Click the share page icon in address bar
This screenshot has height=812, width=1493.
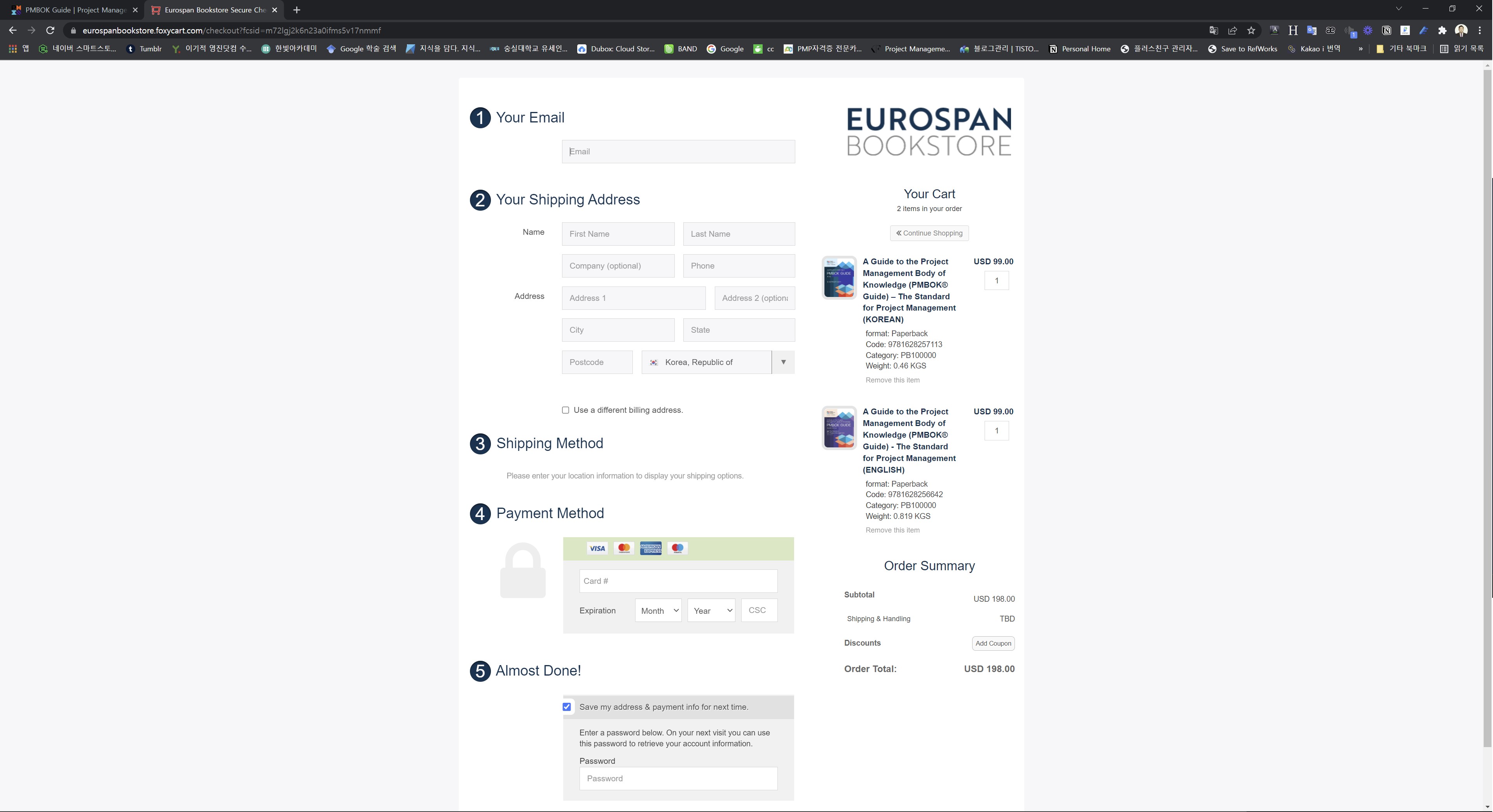coord(1232,30)
